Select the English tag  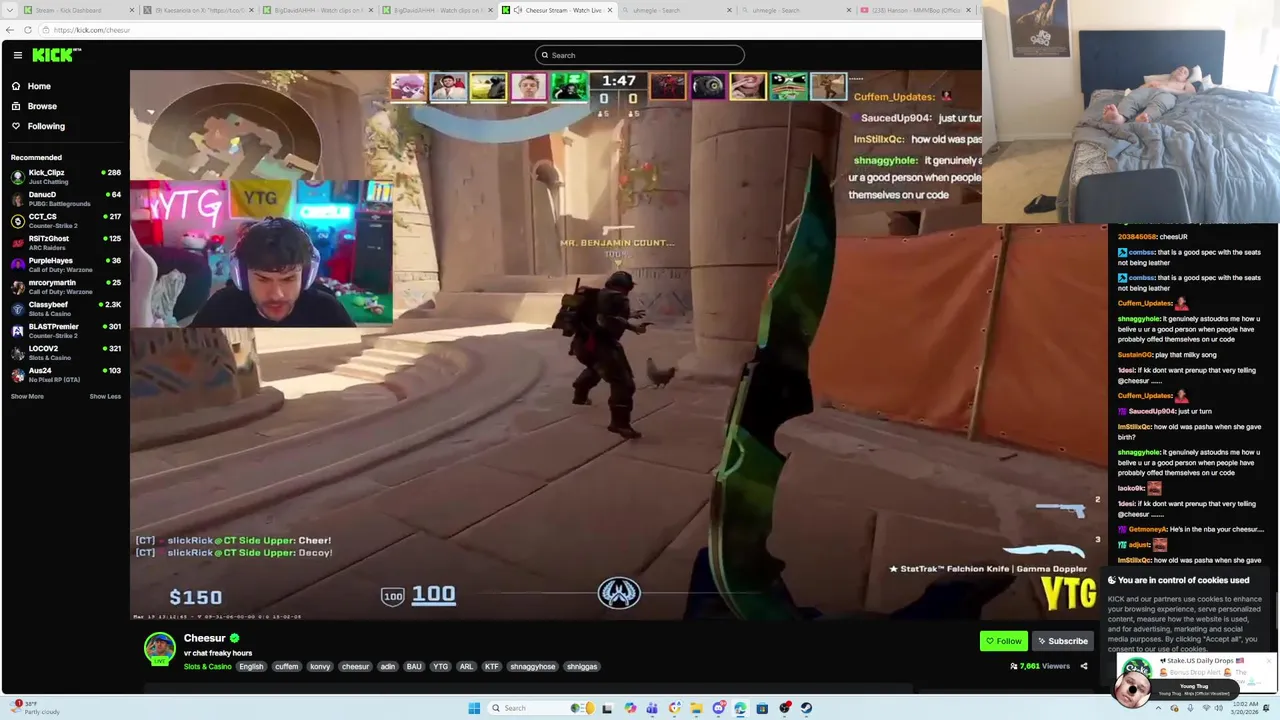251,667
